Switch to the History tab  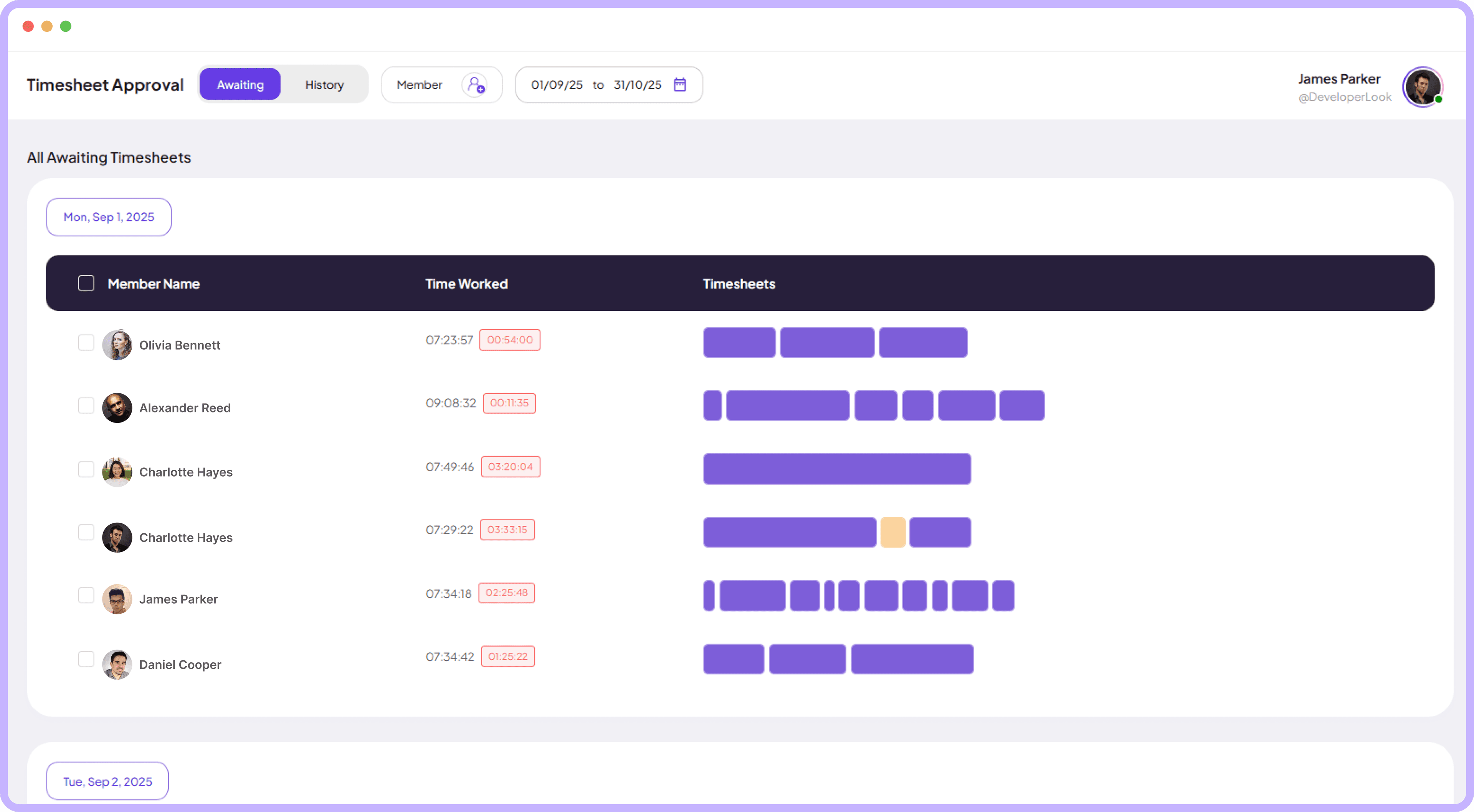[324, 84]
